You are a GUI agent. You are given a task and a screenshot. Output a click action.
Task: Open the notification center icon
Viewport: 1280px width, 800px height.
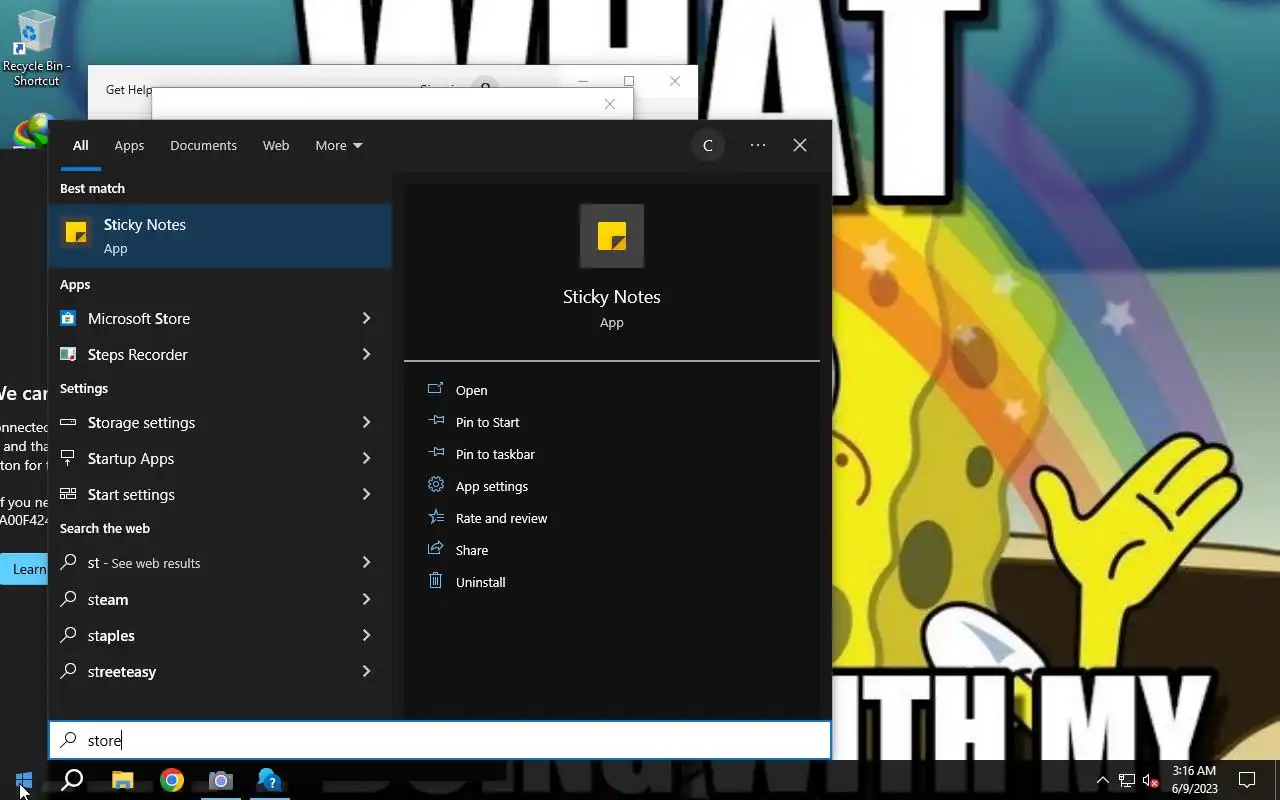(1247, 780)
